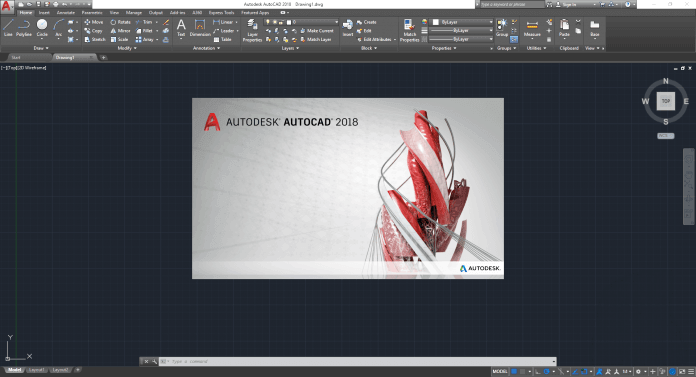Select the Arc tool
The image size is (696, 377).
[59, 28]
